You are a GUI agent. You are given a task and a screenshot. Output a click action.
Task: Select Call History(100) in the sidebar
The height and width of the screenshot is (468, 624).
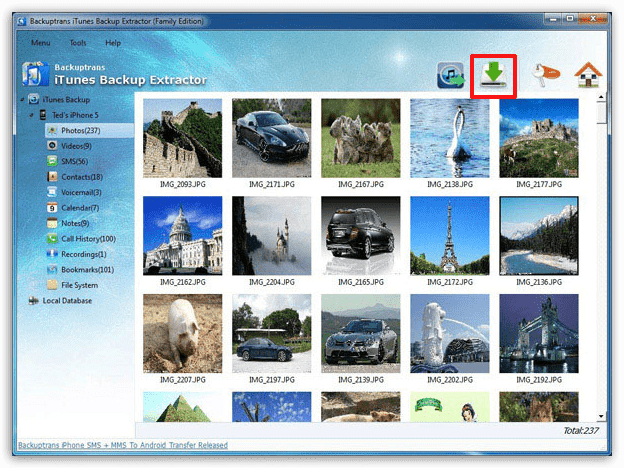(x=88, y=239)
